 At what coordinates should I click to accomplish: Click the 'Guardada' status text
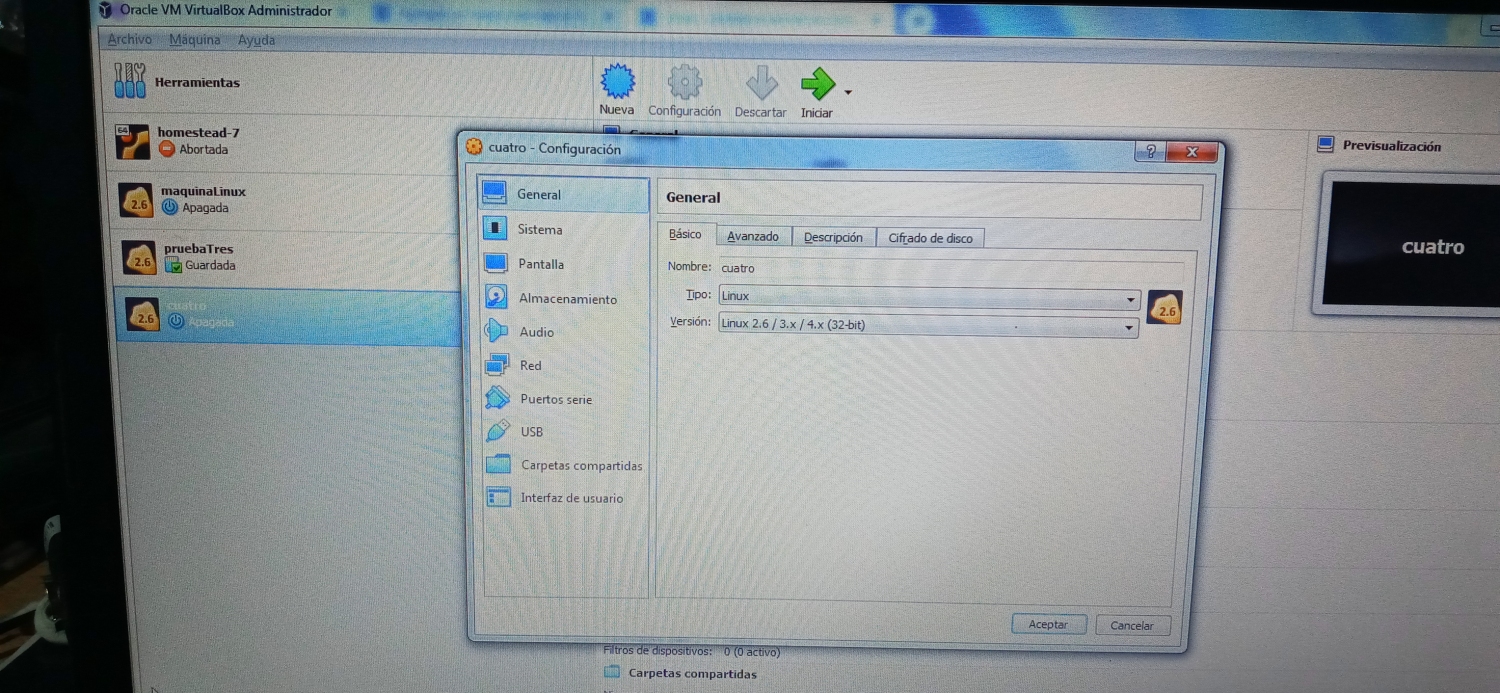coord(210,265)
